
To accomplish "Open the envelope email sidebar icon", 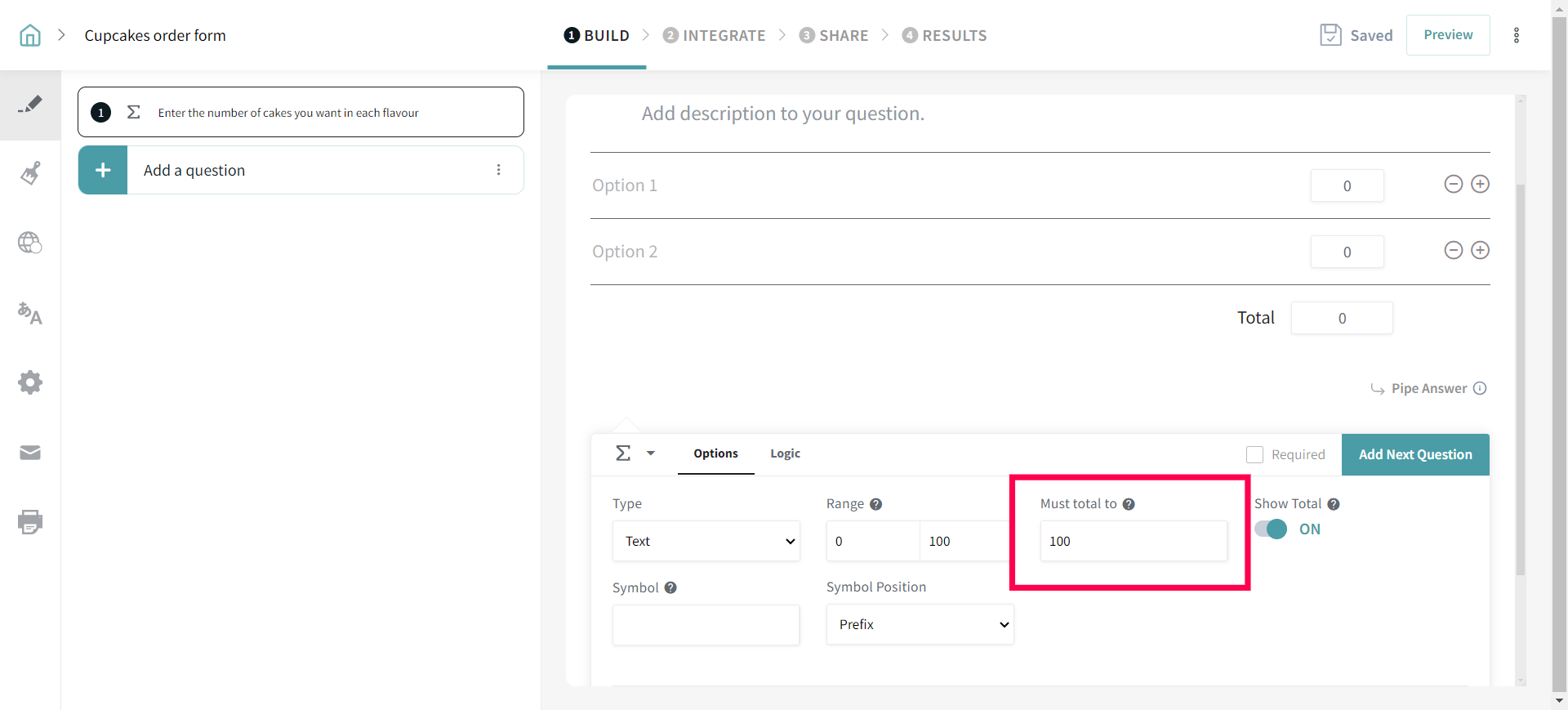I will pyautogui.click(x=30, y=453).
